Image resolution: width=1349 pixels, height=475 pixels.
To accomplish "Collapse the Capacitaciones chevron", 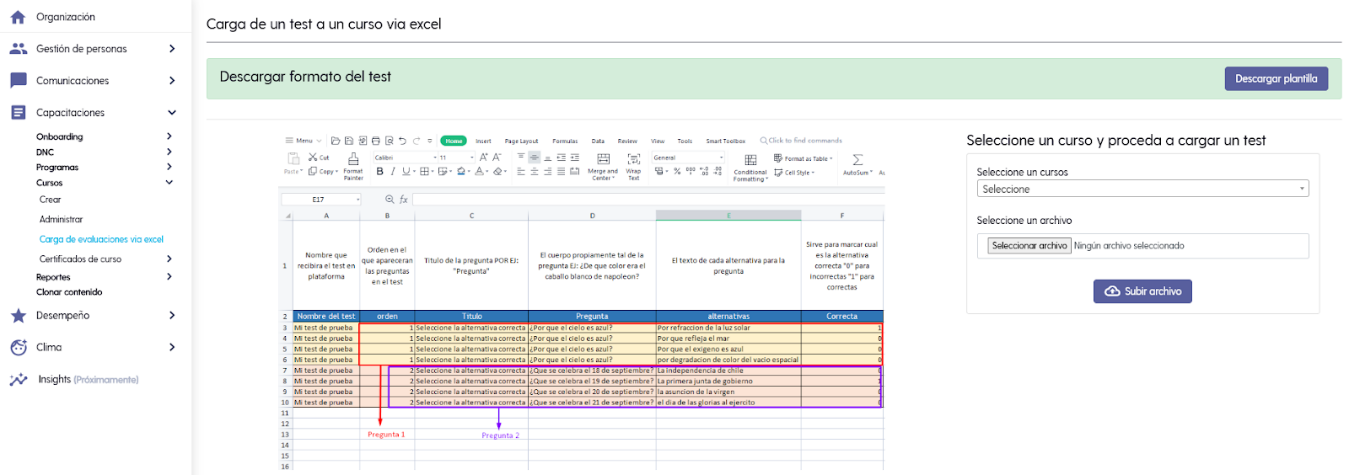I will [172, 113].
